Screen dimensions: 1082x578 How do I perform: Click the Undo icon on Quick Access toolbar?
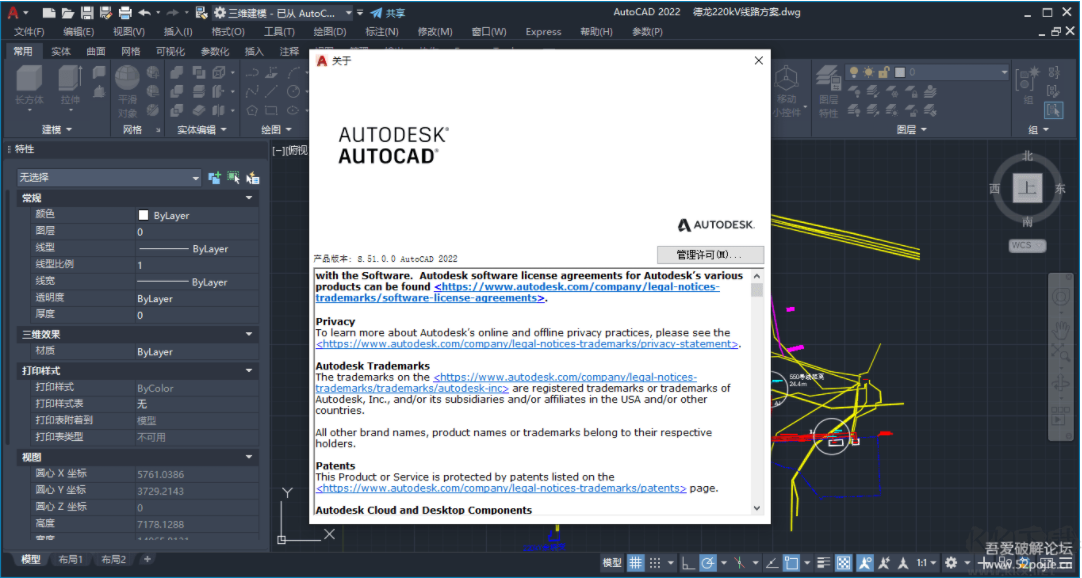pos(146,12)
